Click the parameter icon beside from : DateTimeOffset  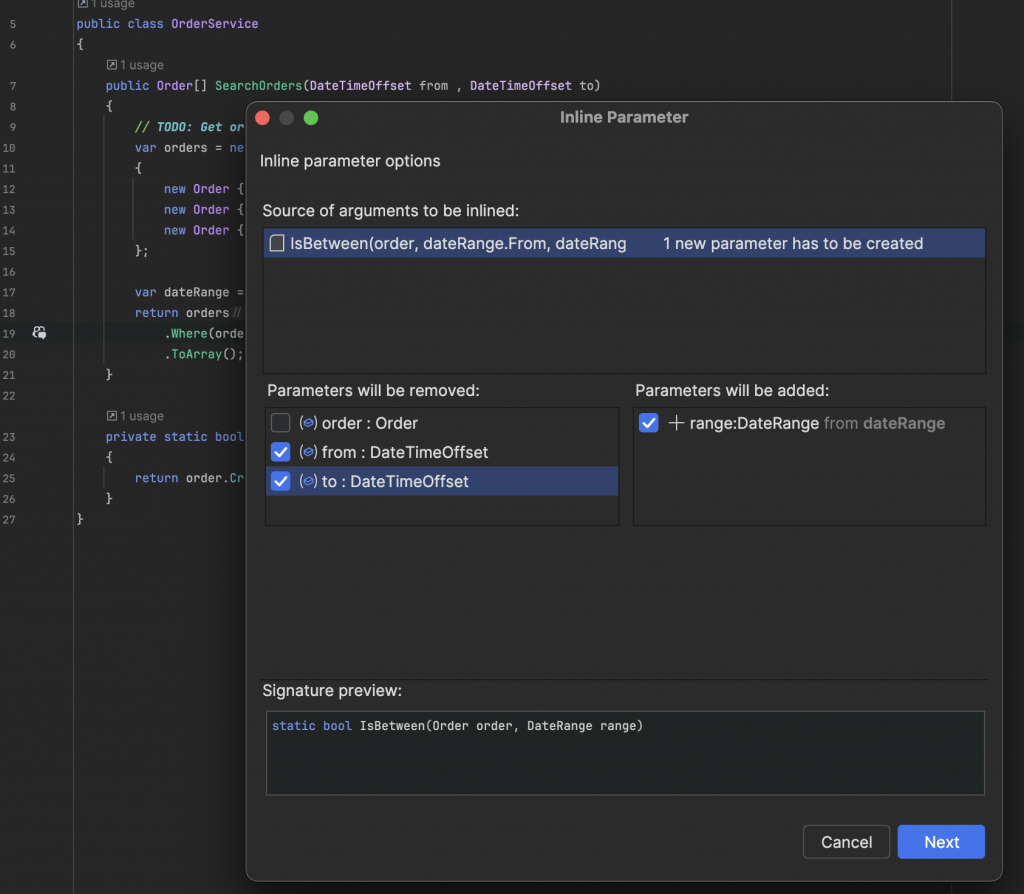[308, 452]
